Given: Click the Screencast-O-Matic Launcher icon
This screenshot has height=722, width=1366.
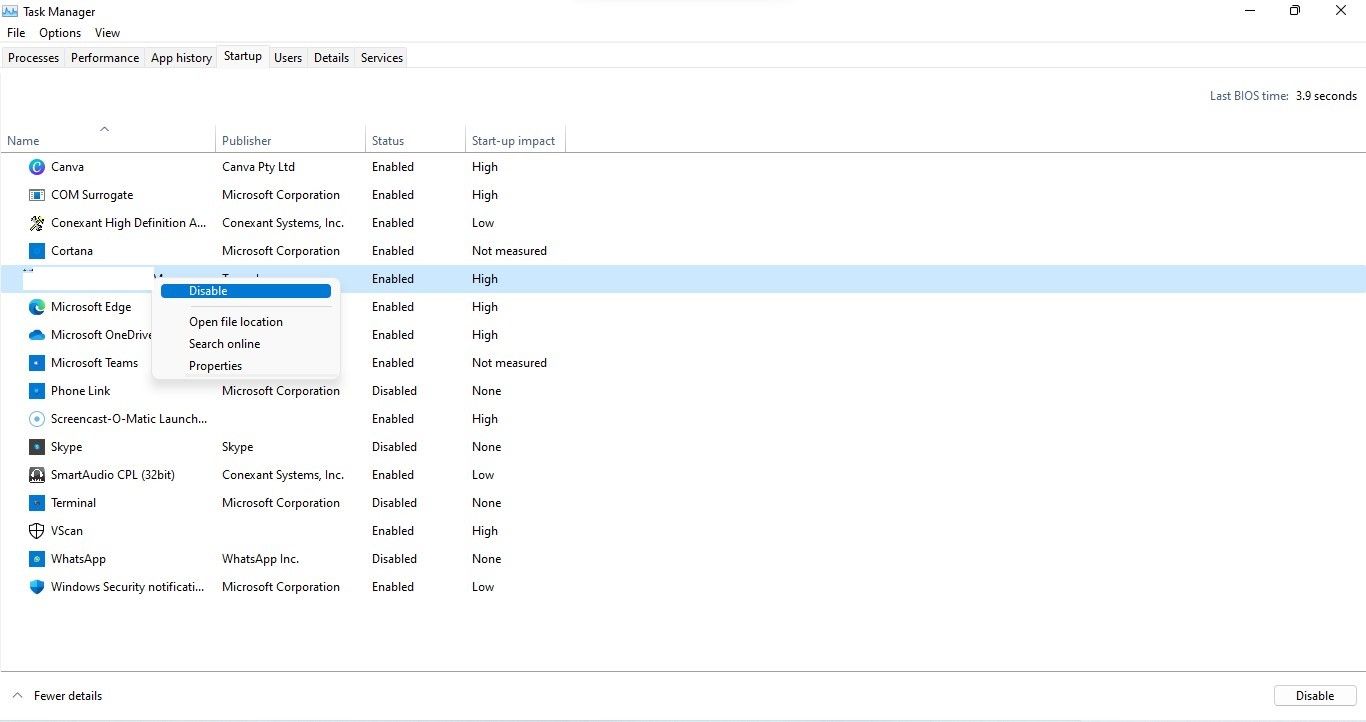Looking at the screenshot, I should tap(37, 419).
